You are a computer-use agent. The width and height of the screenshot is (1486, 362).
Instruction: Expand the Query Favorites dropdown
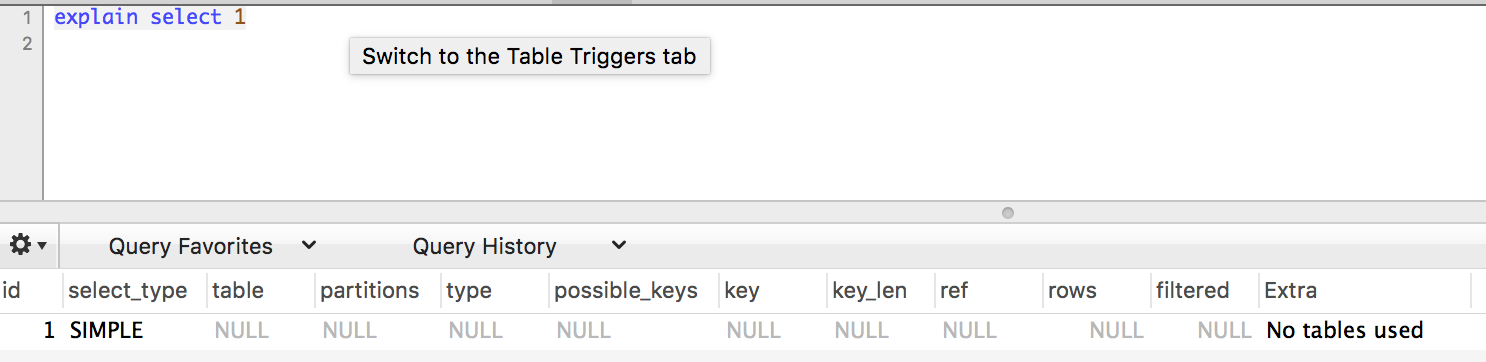(212, 246)
